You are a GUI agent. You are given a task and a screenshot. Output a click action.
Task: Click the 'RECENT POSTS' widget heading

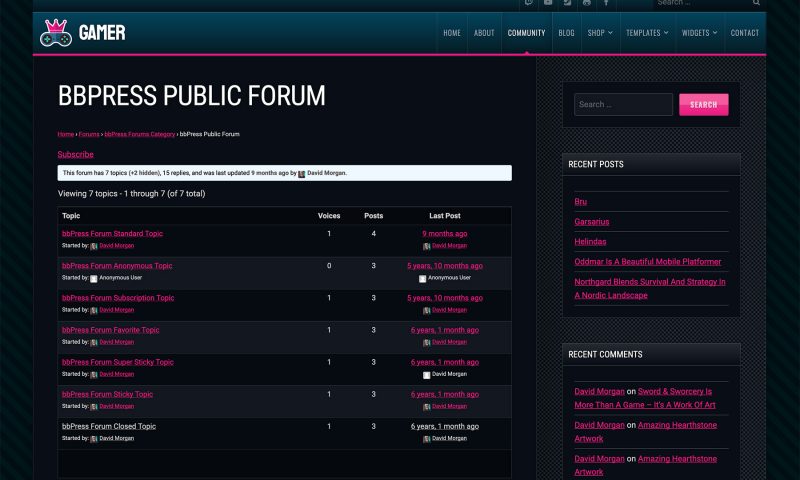596,164
